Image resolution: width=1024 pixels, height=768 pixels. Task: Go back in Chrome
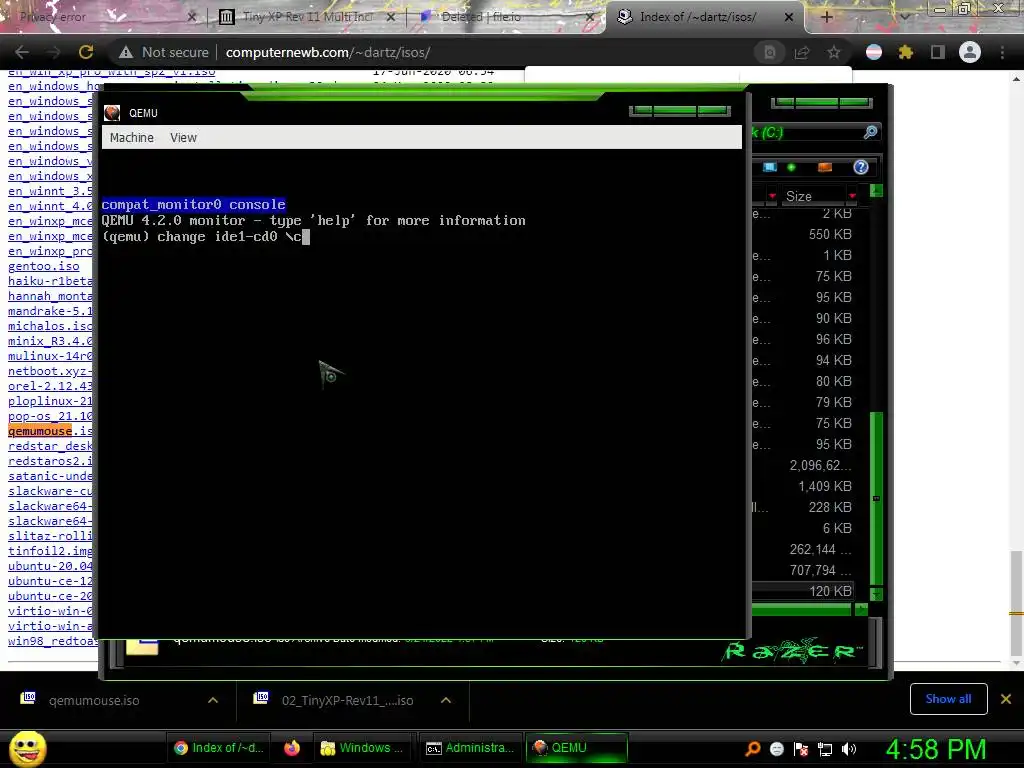tap(22, 52)
